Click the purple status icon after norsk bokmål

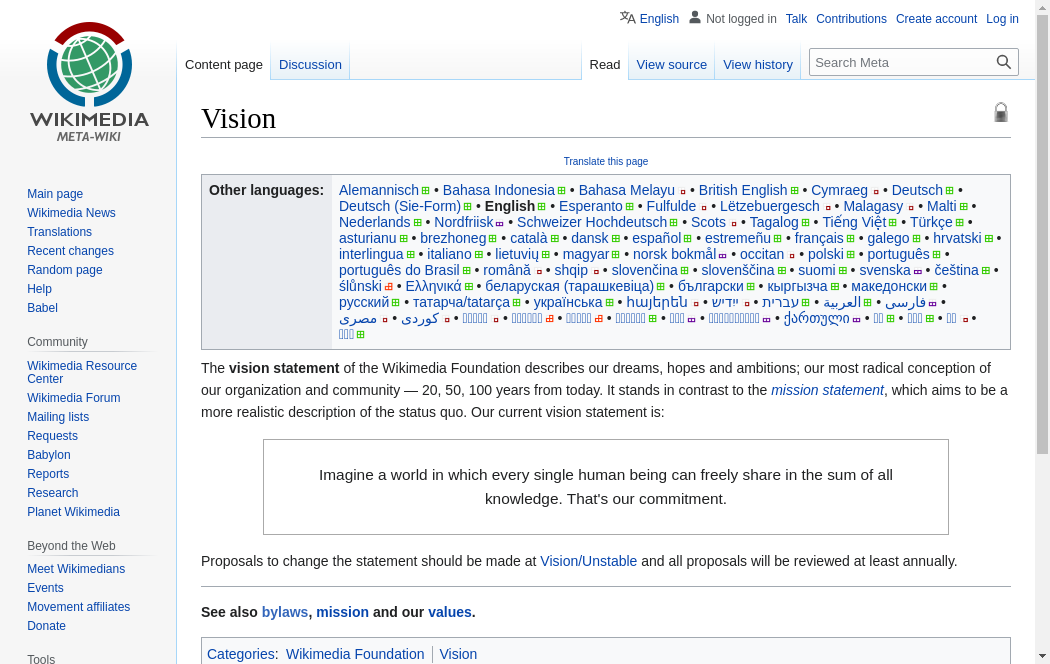click(x=723, y=255)
